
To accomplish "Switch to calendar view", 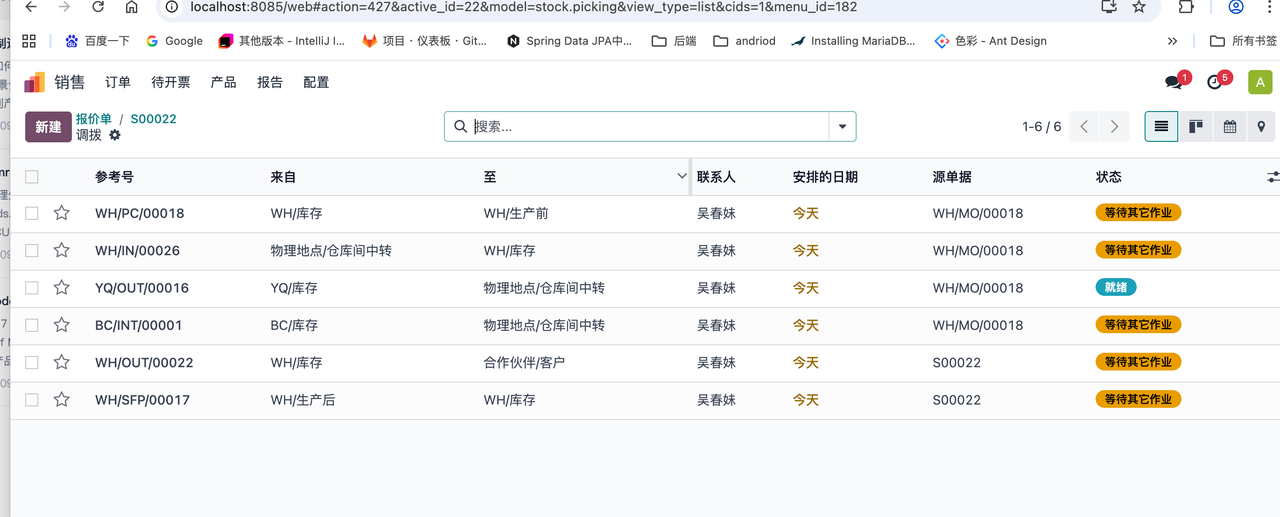I will [1229, 127].
